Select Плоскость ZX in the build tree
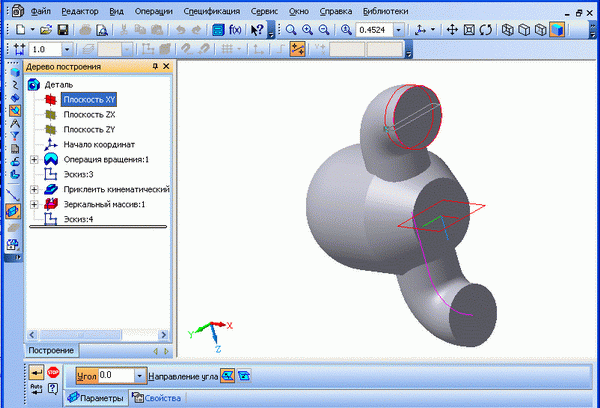This screenshot has height=408, width=600. pyautogui.click(x=88, y=115)
